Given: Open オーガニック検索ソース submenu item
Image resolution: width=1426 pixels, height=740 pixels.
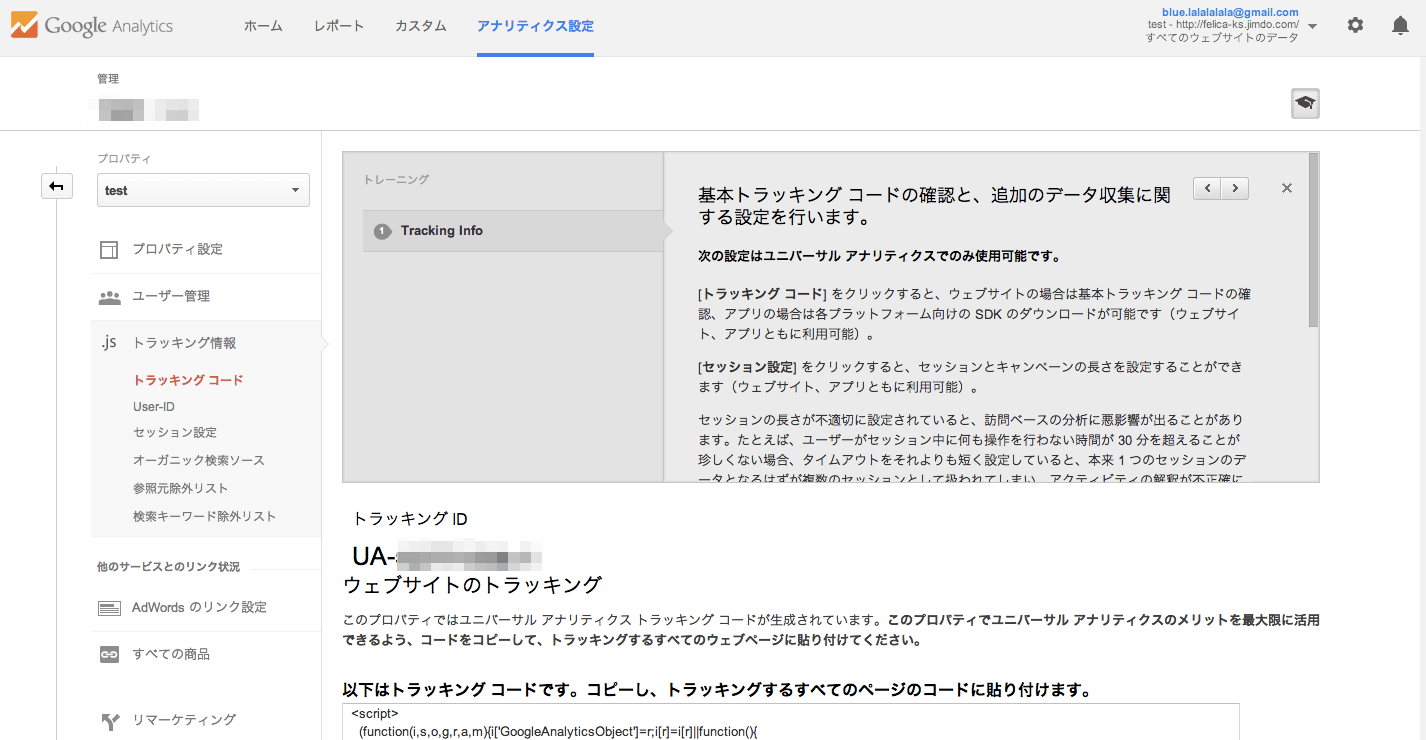Looking at the screenshot, I should 199,461.
